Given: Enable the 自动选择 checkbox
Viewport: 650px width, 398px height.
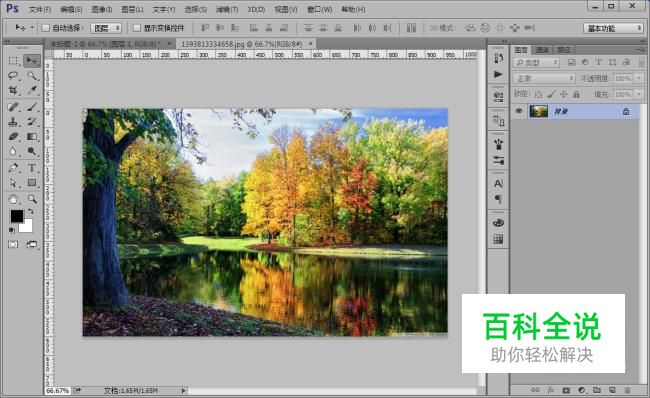Looking at the screenshot, I should click(46, 28).
